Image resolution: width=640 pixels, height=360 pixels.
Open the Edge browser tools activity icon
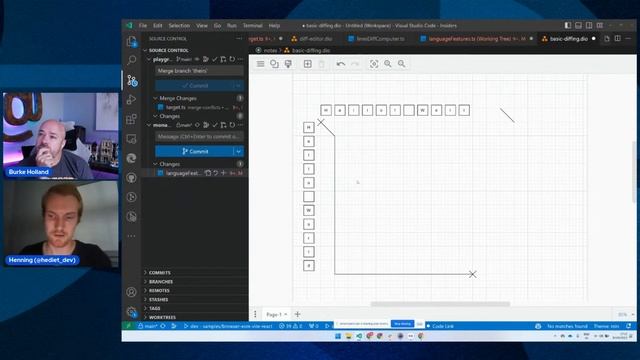(131, 158)
